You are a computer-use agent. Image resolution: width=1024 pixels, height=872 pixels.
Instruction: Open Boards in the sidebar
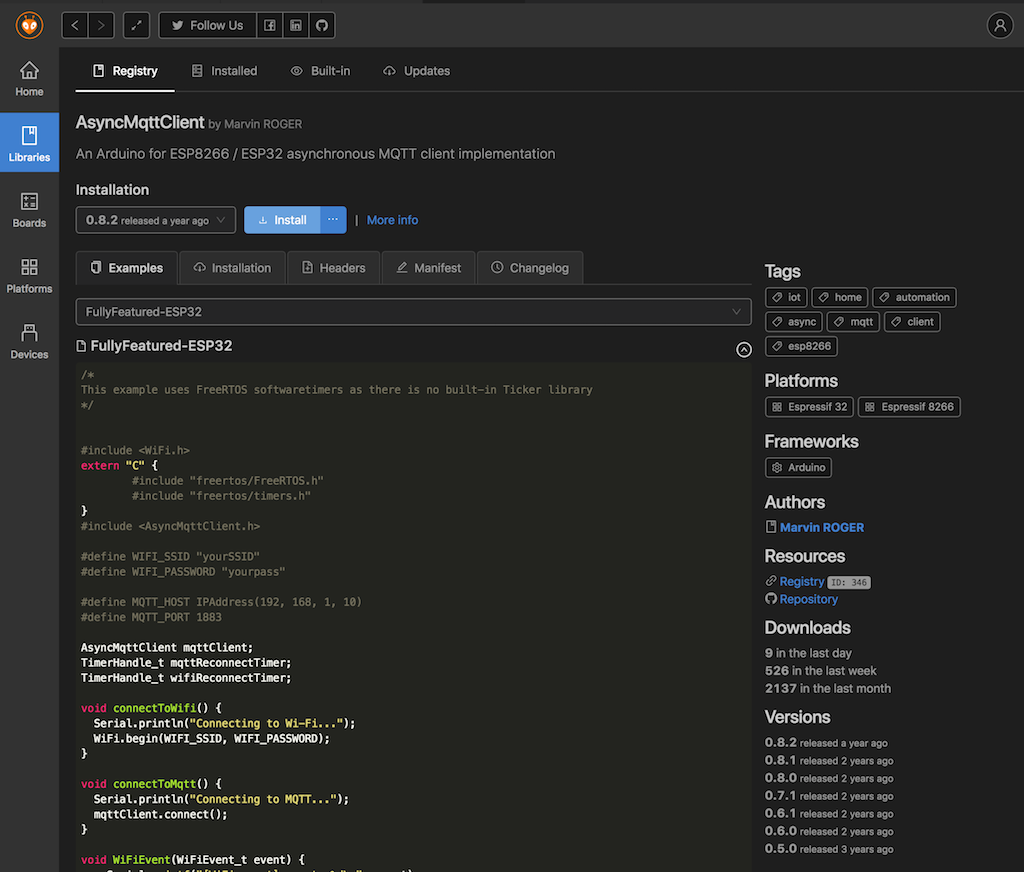tap(29, 210)
